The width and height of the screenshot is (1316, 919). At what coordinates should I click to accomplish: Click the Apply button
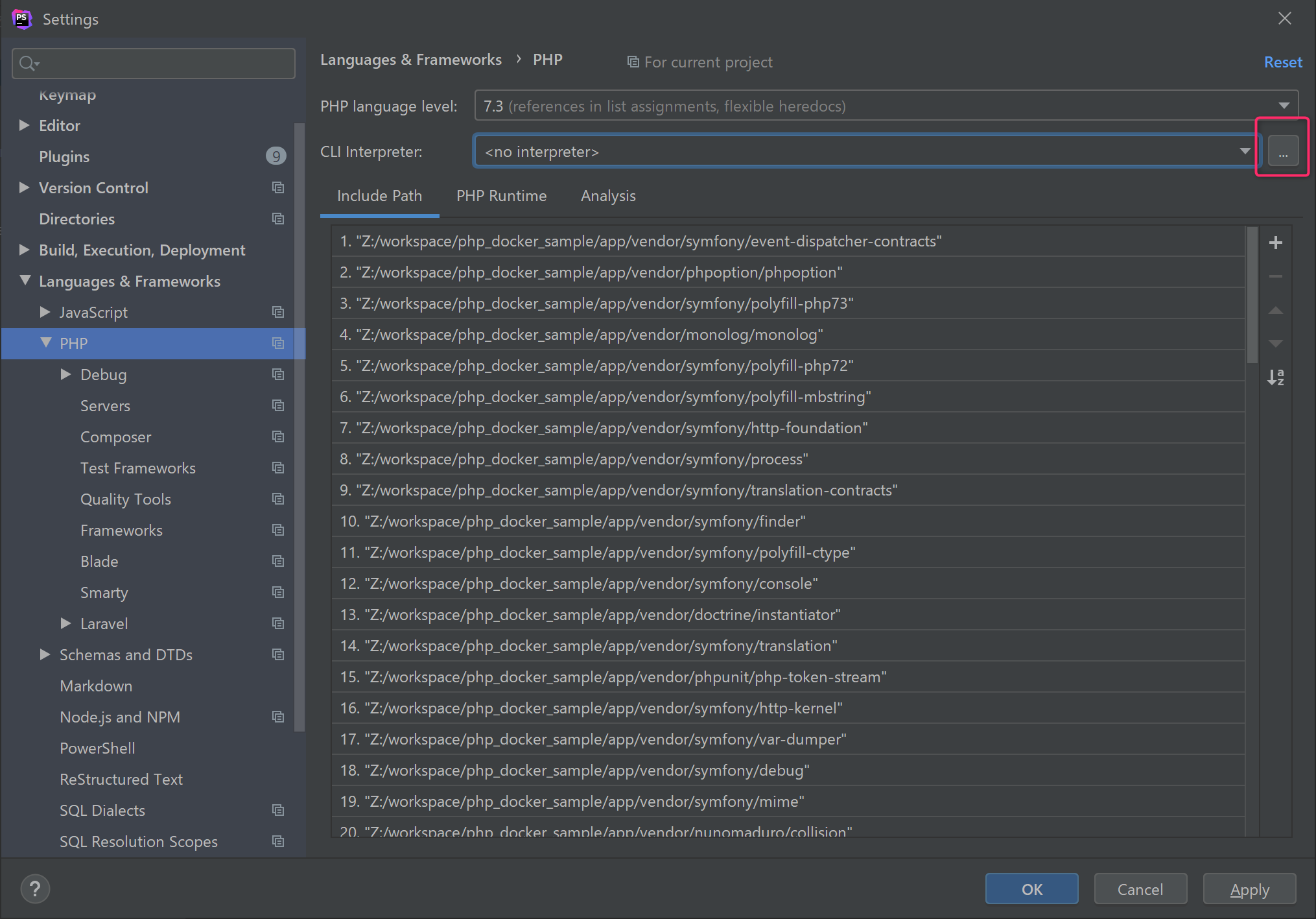tap(1248, 889)
